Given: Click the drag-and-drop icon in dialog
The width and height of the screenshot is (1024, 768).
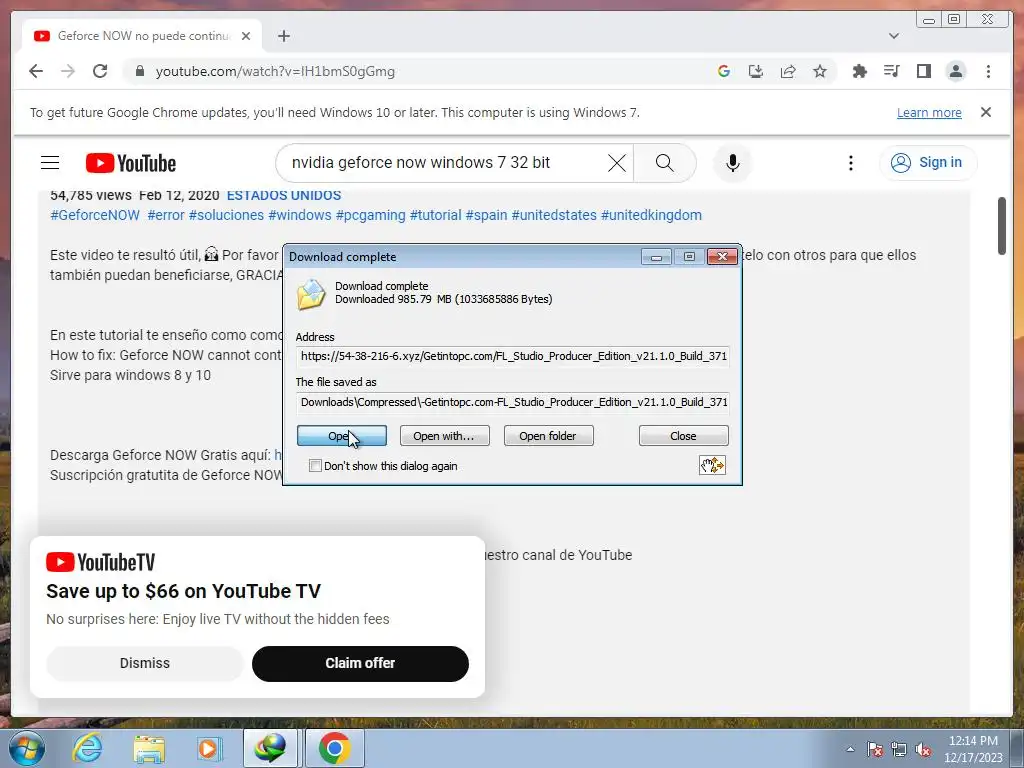Looking at the screenshot, I should click(712, 465).
